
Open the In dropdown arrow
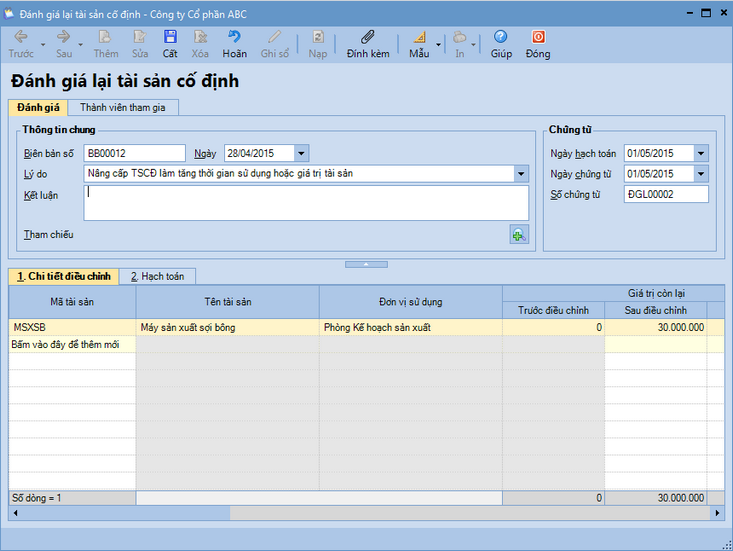tap(473, 45)
